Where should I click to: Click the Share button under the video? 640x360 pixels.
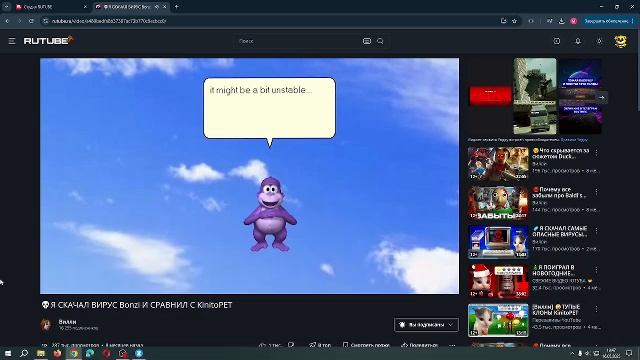[419, 345]
